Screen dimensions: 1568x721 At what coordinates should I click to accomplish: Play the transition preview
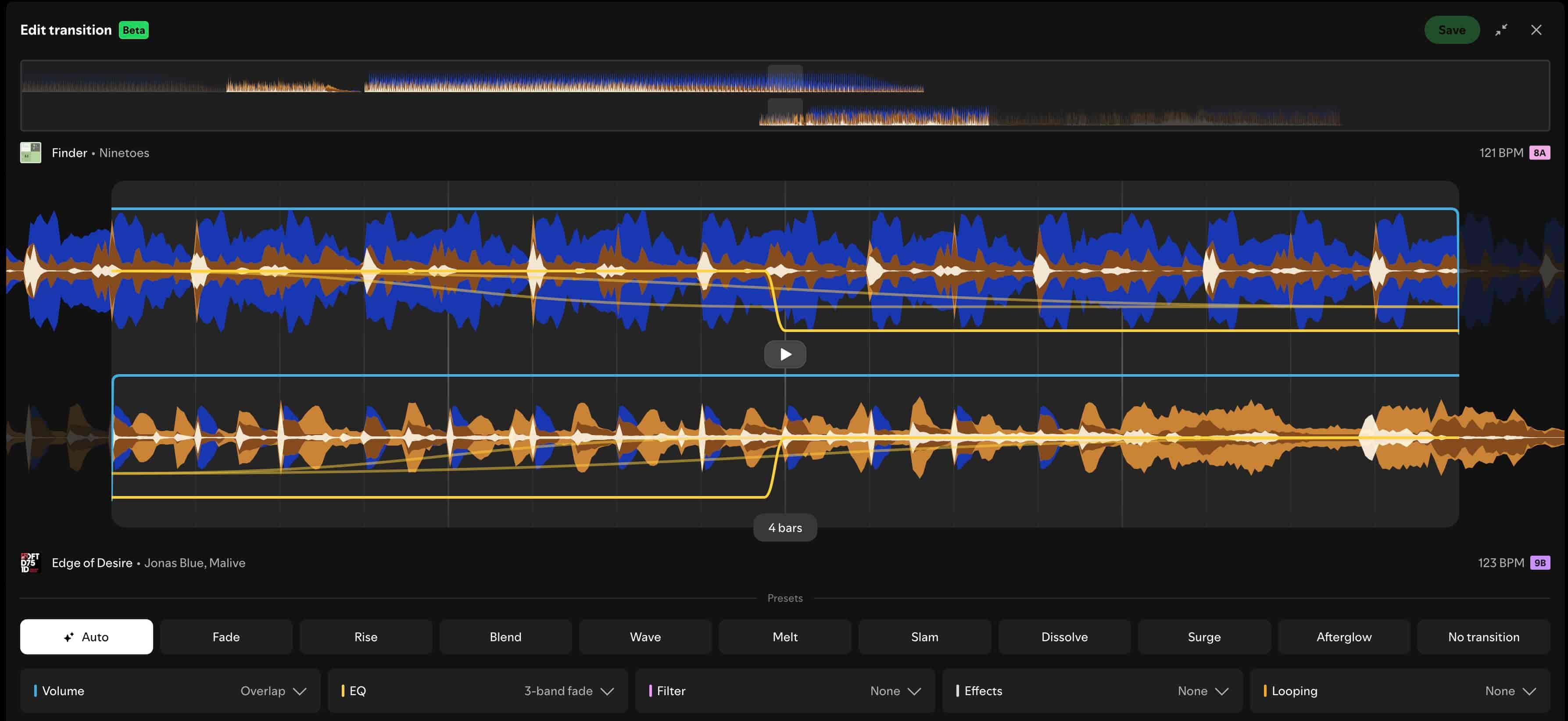[x=784, y=354]
